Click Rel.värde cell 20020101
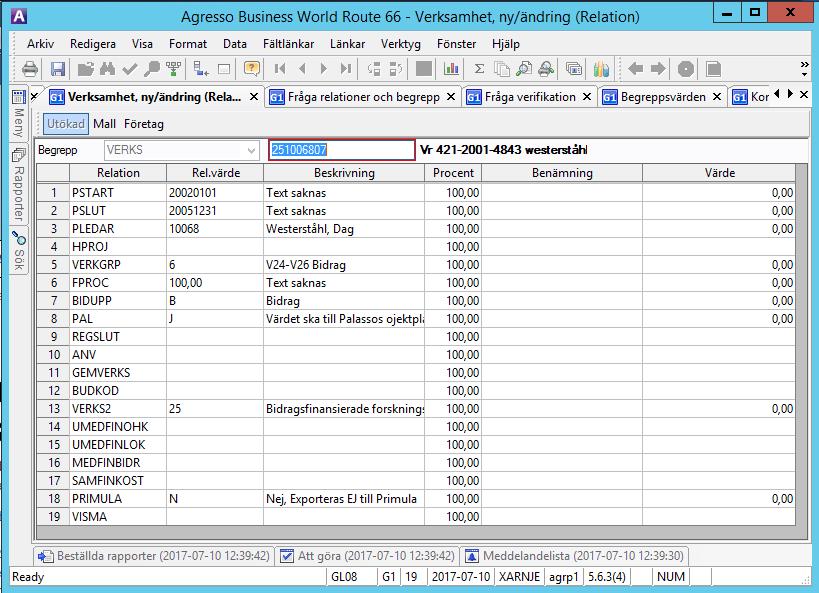The image size is (819, 593). (x=215, y=193)
